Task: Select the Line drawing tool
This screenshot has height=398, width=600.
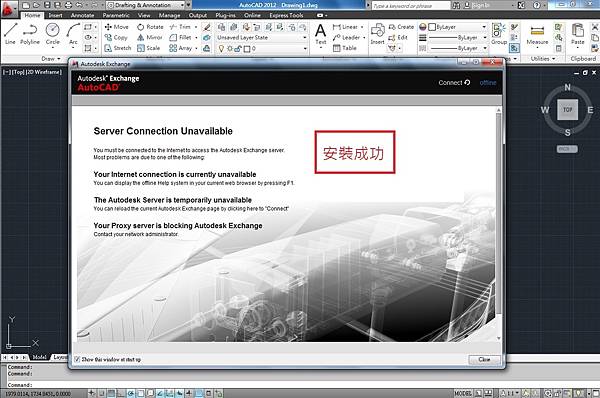Action: [x=10, y=34]
